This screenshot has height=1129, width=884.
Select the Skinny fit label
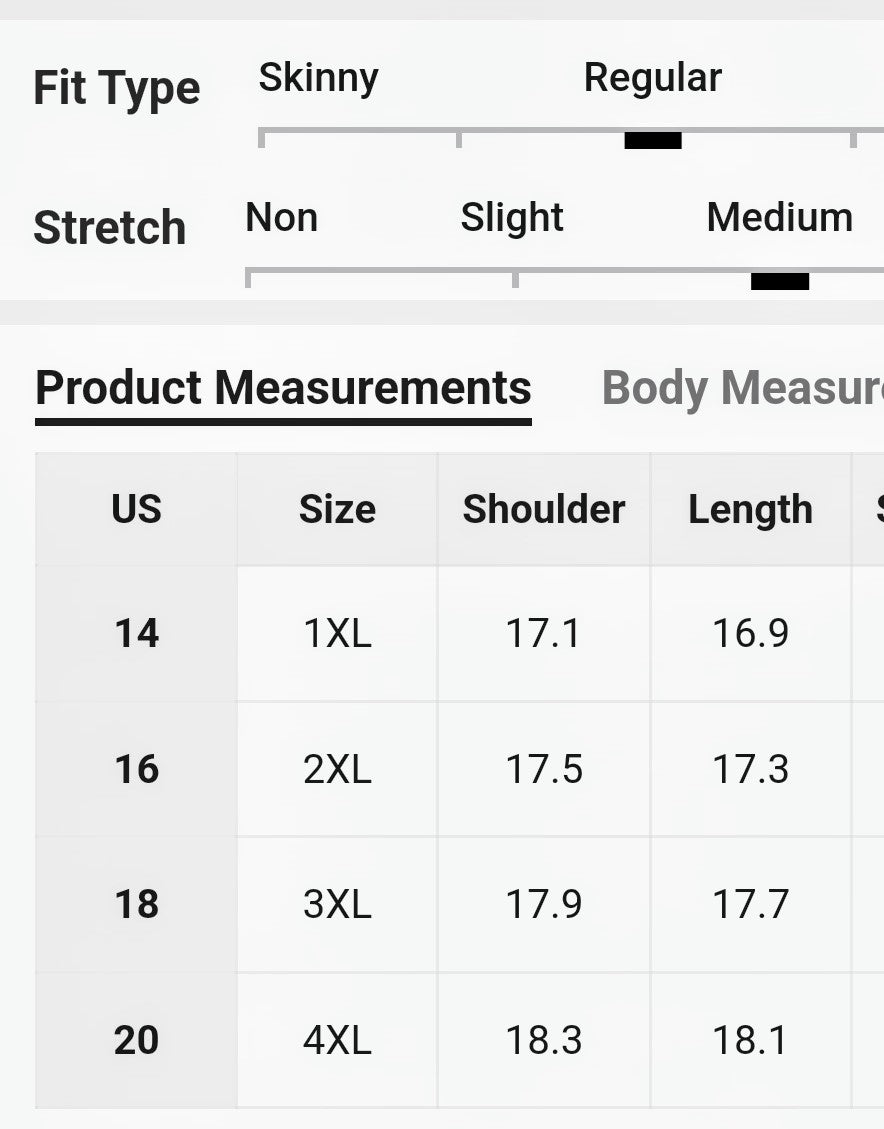[318, 78]
